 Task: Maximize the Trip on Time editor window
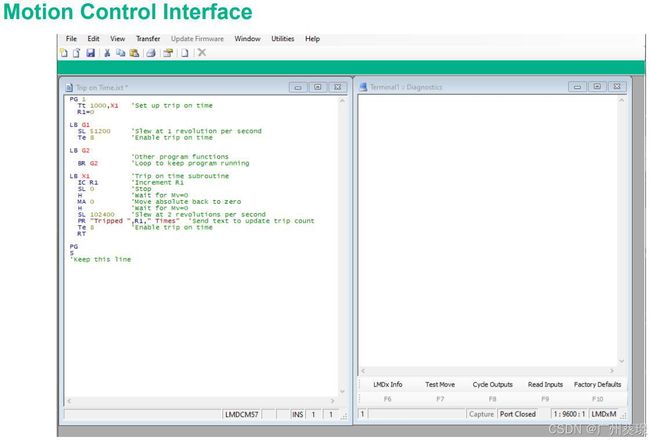click(318, 87)
